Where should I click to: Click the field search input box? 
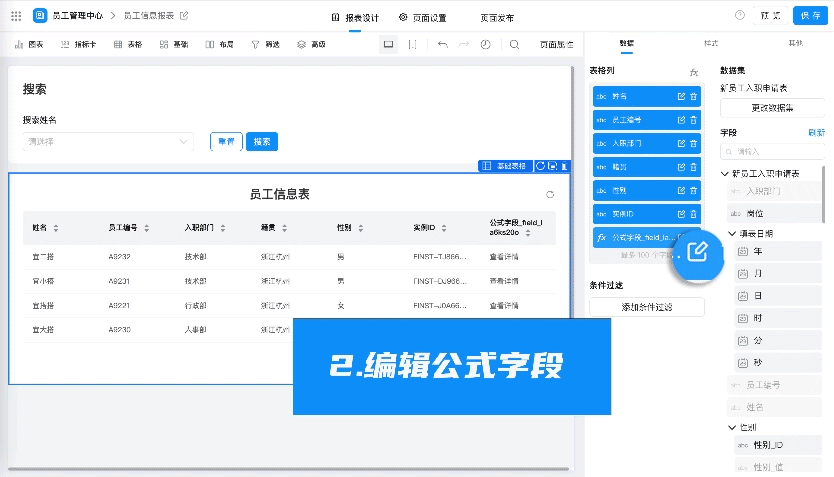click(773, 152)
